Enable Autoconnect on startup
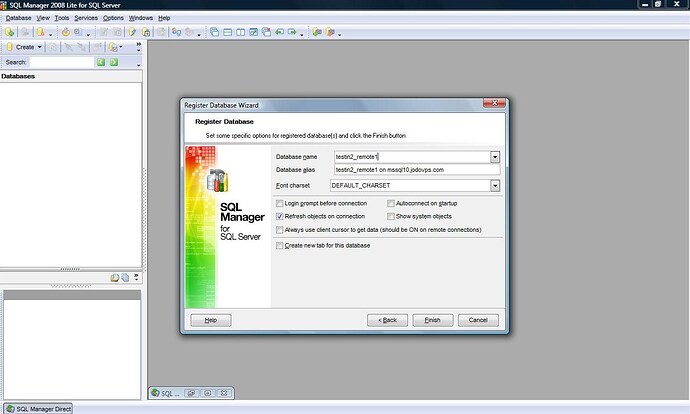Image resolution: width=690 pixels, height=414 pixels. pyautogui.click(x=391, y=203)
